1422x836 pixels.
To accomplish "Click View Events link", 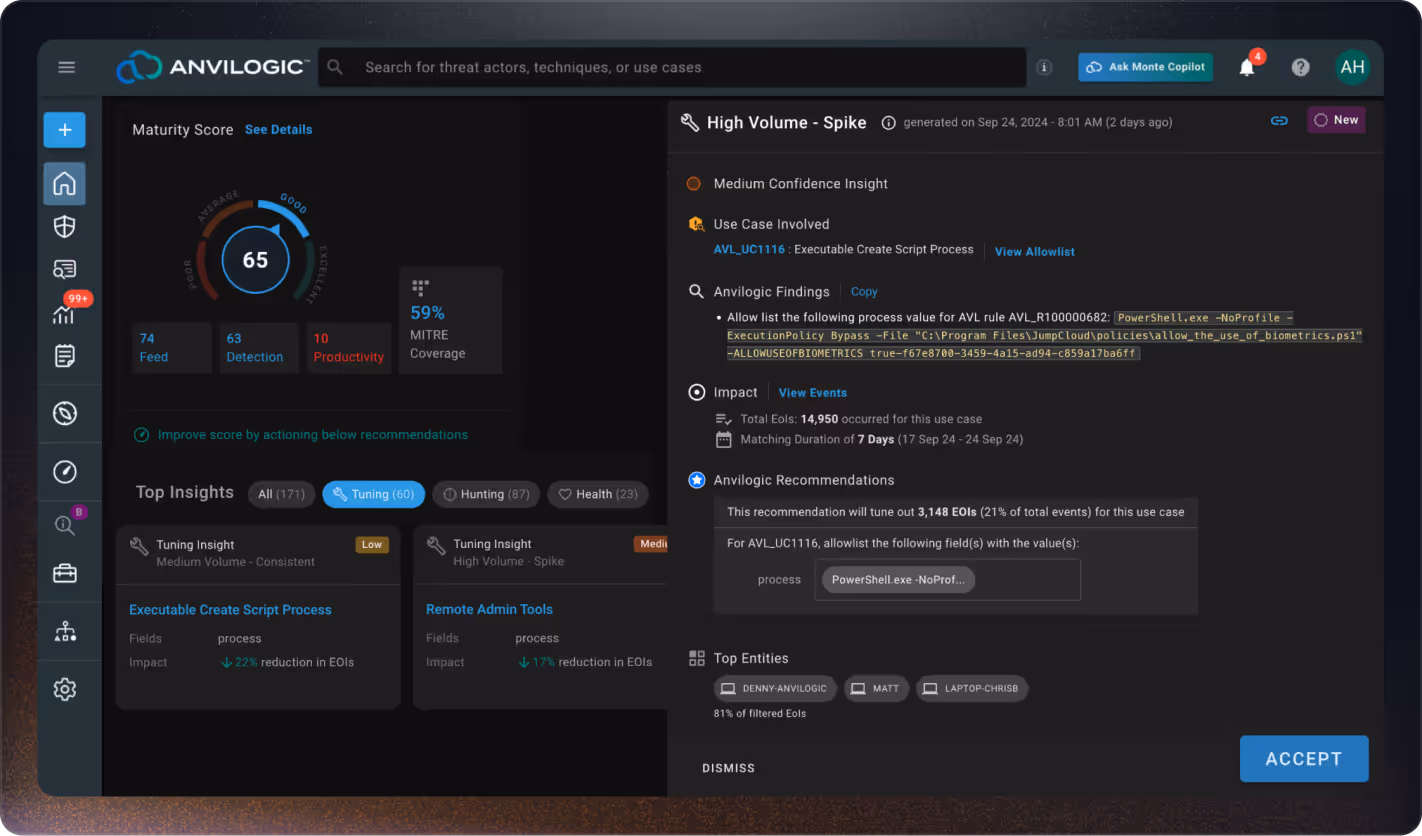I will pos(813,393).
